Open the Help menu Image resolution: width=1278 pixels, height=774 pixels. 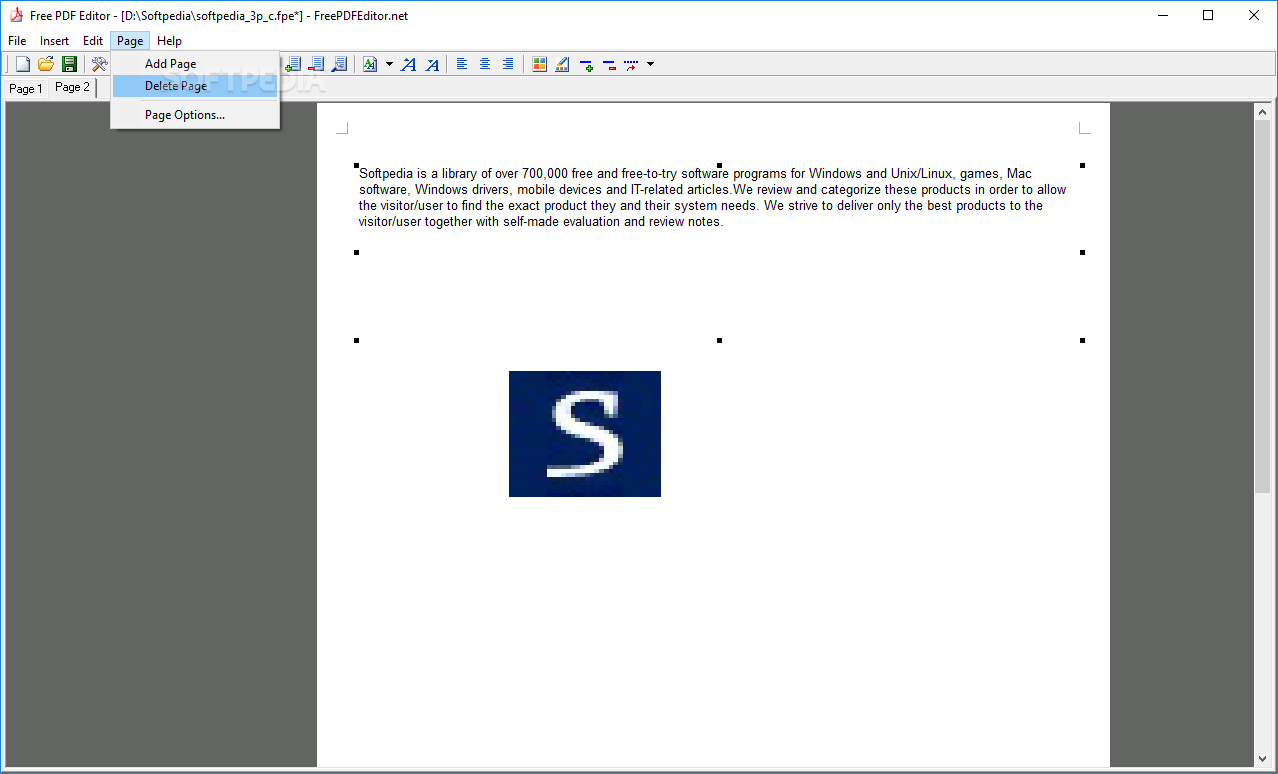pos(170,41)
